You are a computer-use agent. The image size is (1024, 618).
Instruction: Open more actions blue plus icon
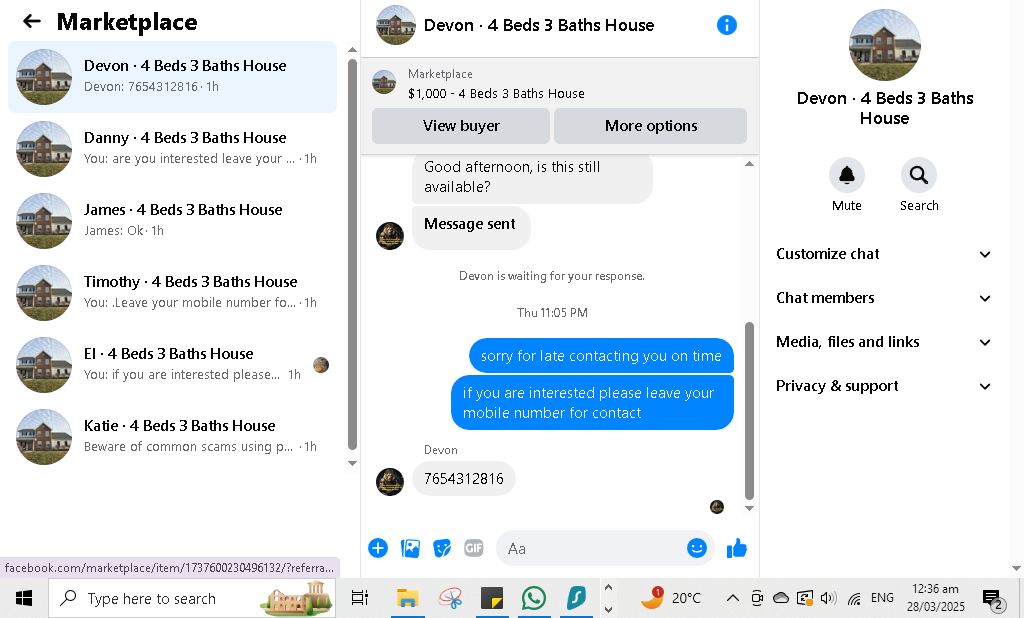coord(377,548)
